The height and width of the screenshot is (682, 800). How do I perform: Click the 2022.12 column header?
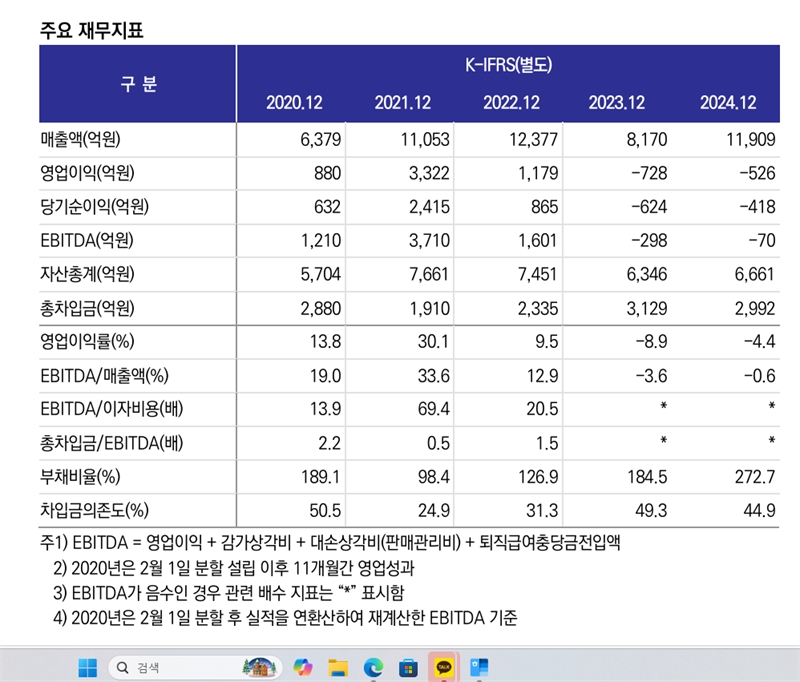click(511, 103)
